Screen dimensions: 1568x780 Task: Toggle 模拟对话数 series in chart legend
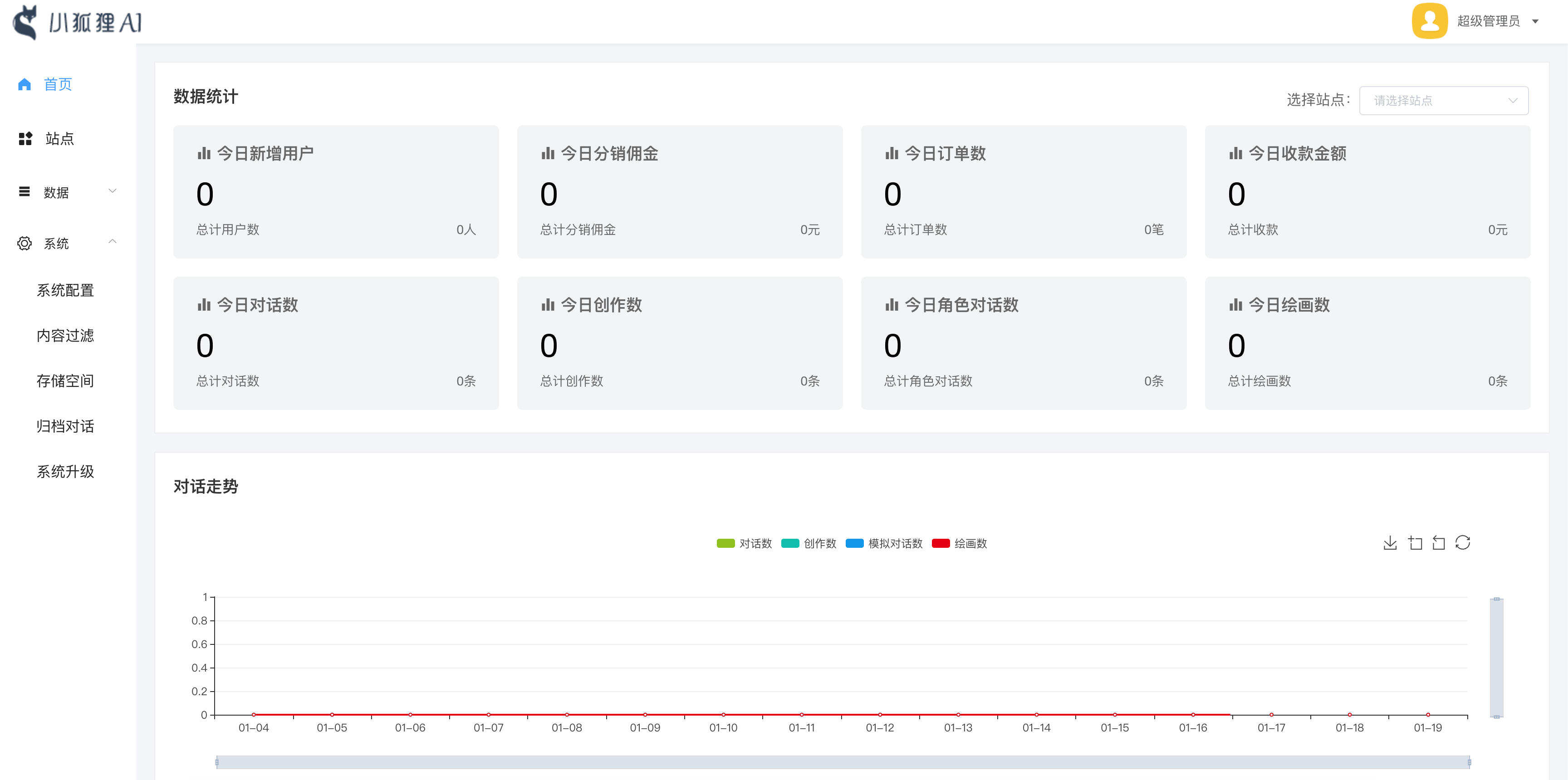pyautogui.click(x=884, y=543)
